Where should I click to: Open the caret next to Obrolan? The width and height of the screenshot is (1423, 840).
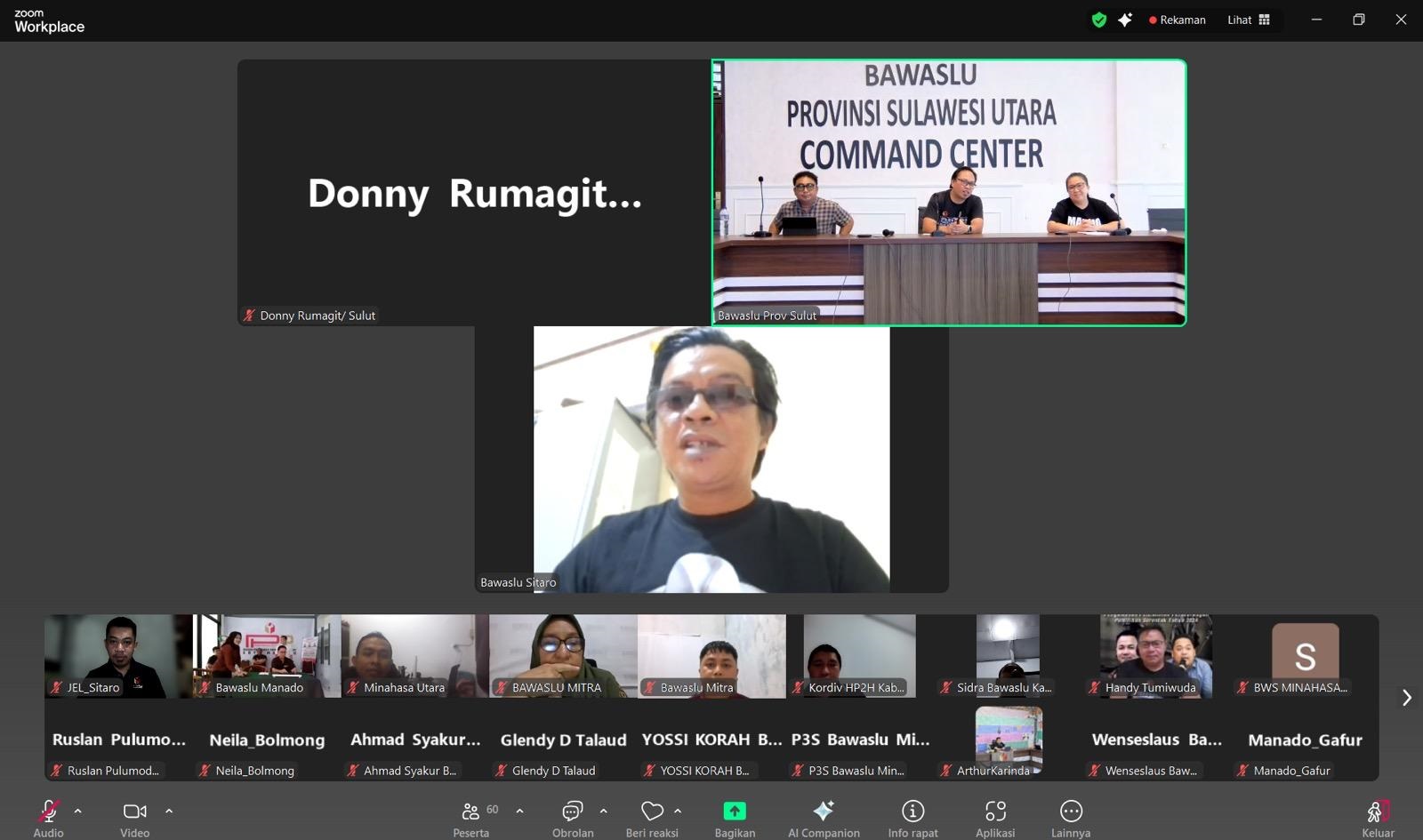[x=604, y=811]
